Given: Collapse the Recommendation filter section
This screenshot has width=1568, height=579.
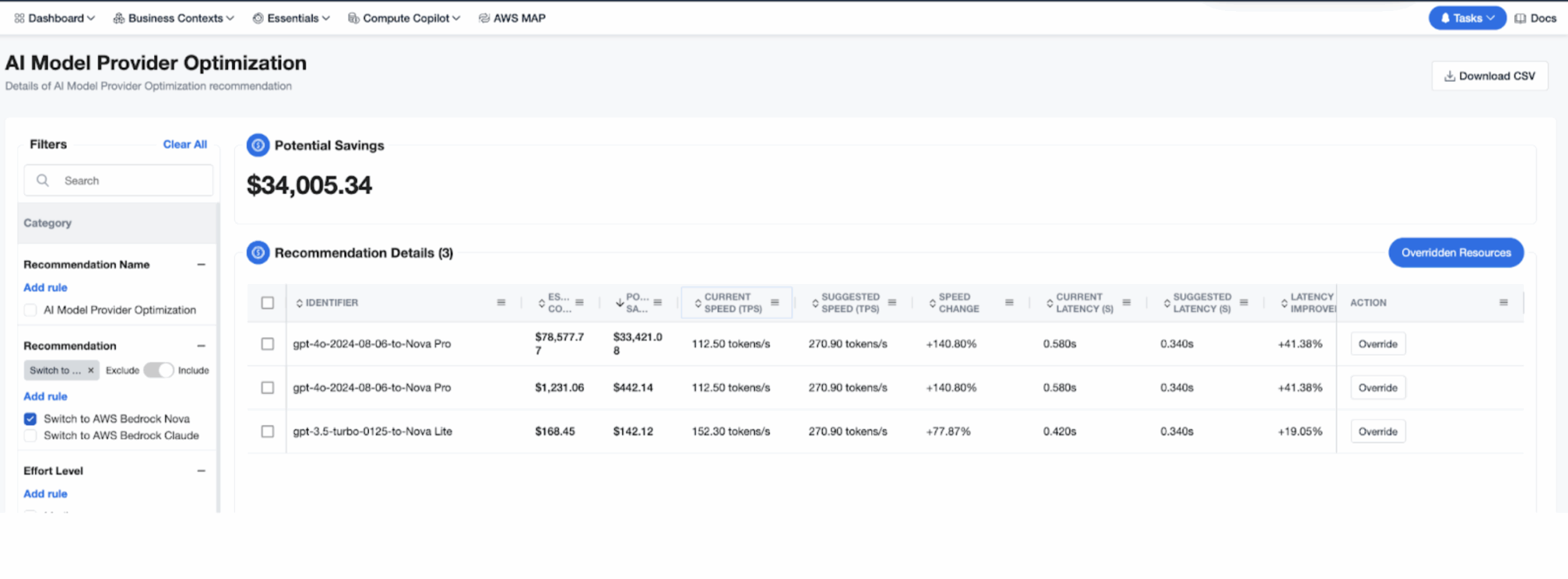Looking at the screenshot, I should point(201,346).
